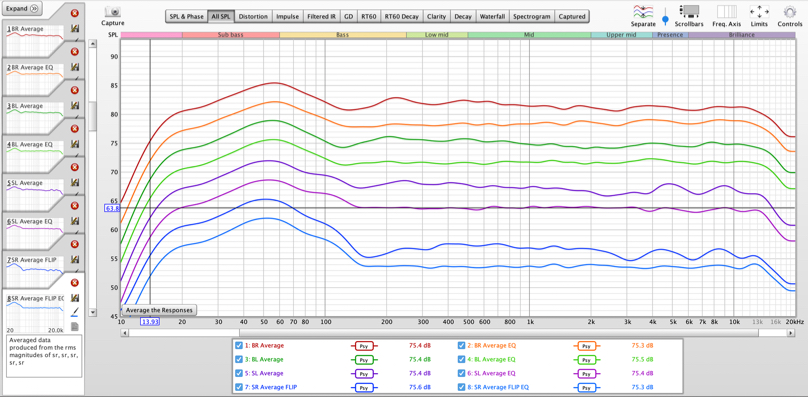Open smoothing selector for 5: SL Average
This screenshot has height=397, width=808.
coord(363,373)
